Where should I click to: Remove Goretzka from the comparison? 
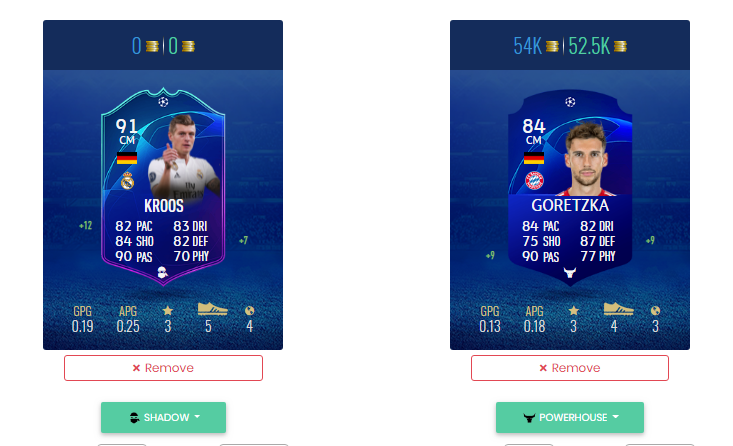point(569,368)
